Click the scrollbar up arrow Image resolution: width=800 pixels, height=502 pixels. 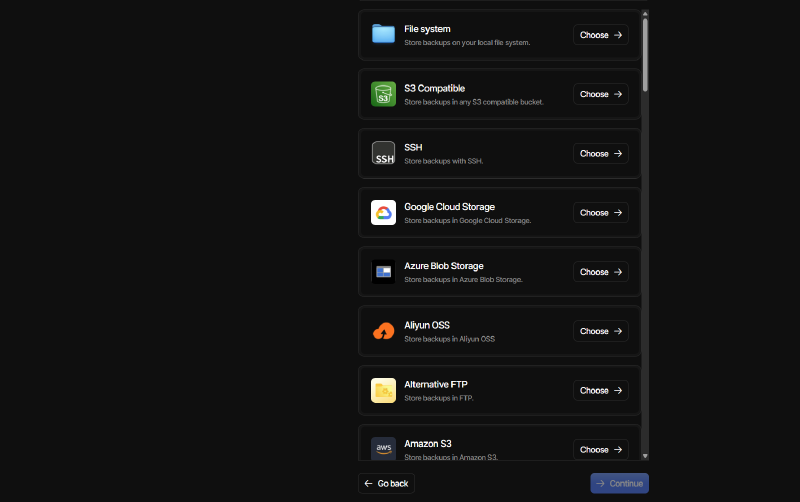(x=645, y=14)
